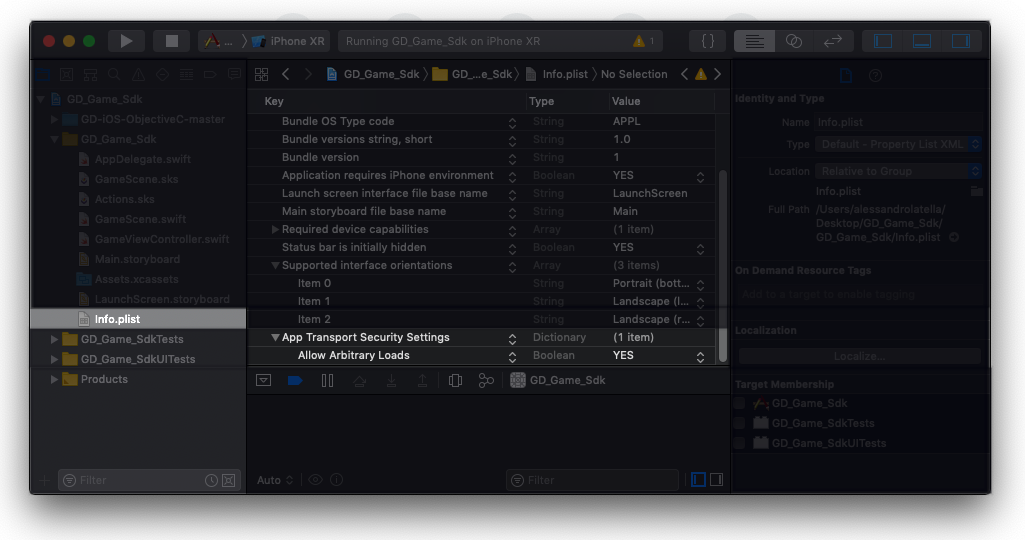Viewport: 1025px width, 540px height.
Task: Check GD_Game_SdkUITests target membership
Action: tap(739, 443)
